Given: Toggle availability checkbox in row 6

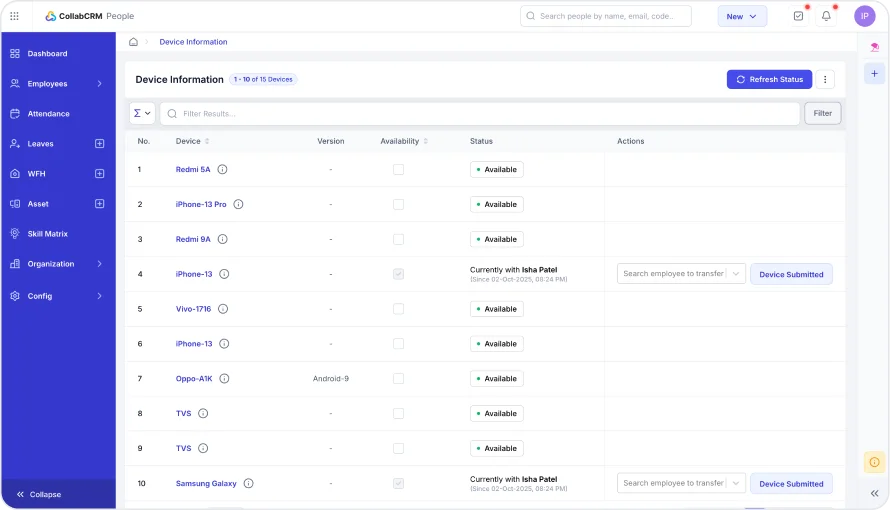Looking at the screenshot, I should tap(398, 344).
